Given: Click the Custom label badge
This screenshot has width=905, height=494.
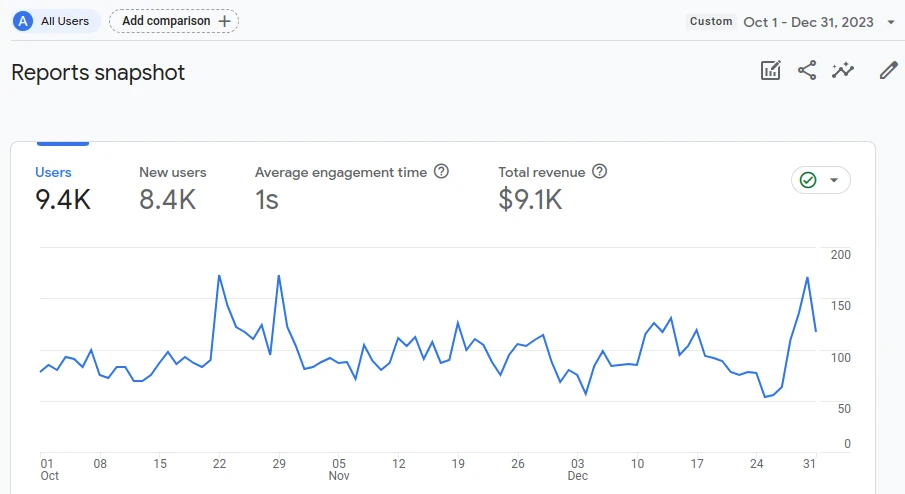Looking at the screenshot, I should point(711,21).
